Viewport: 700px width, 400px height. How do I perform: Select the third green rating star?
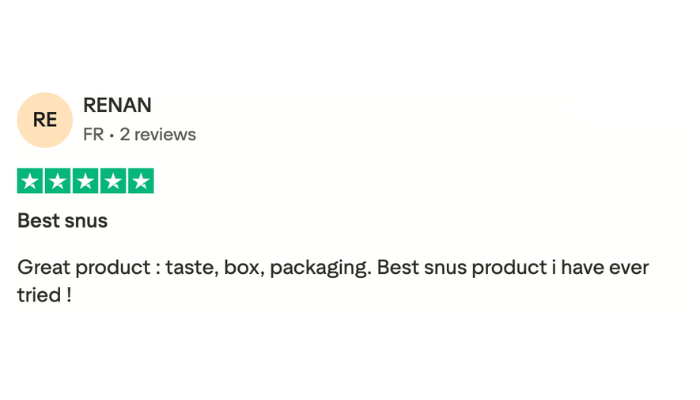click(85, 181)
